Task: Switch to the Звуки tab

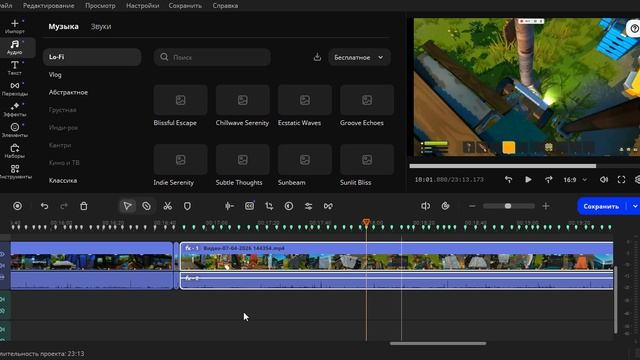Action: click(101, 27)
